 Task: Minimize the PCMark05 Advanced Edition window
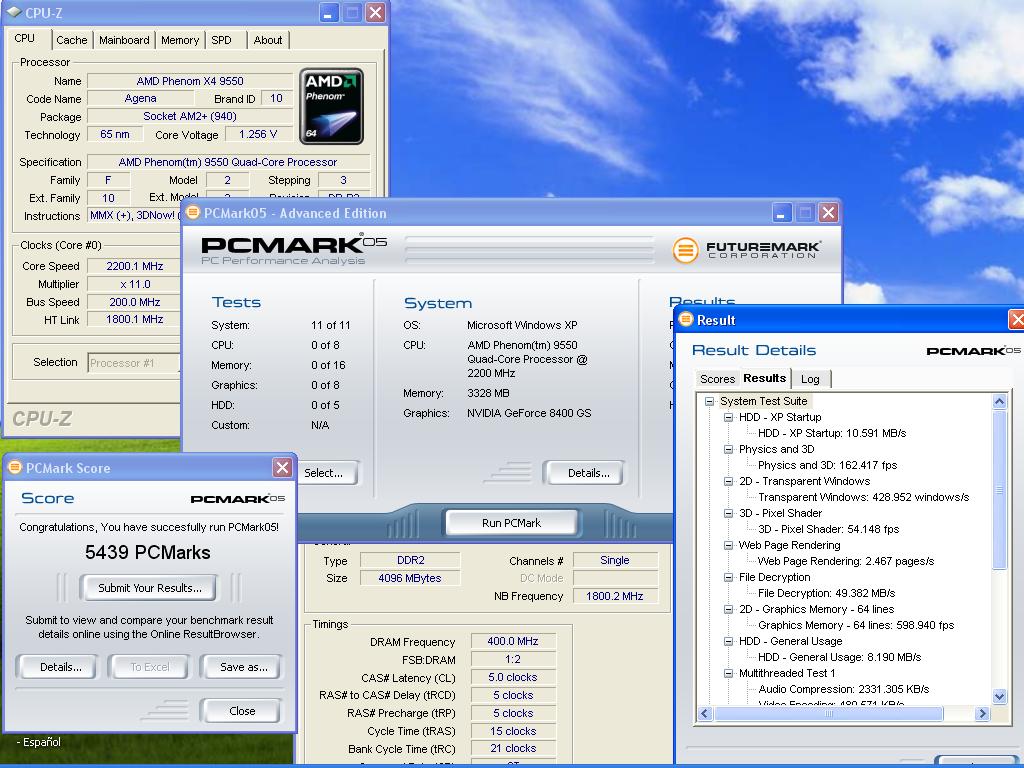pos(782,213)
